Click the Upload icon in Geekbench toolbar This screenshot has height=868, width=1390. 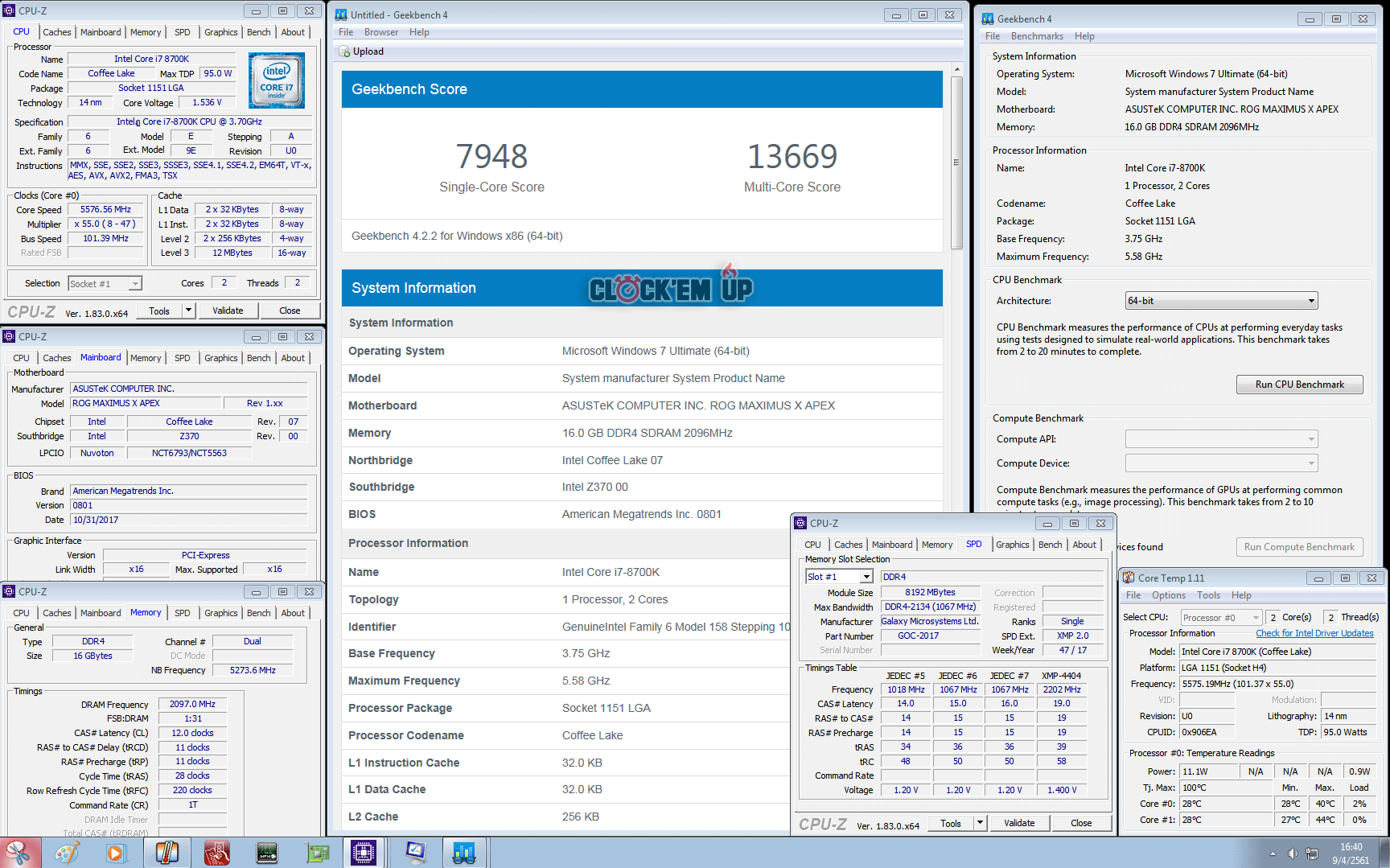tap(345, 51)
